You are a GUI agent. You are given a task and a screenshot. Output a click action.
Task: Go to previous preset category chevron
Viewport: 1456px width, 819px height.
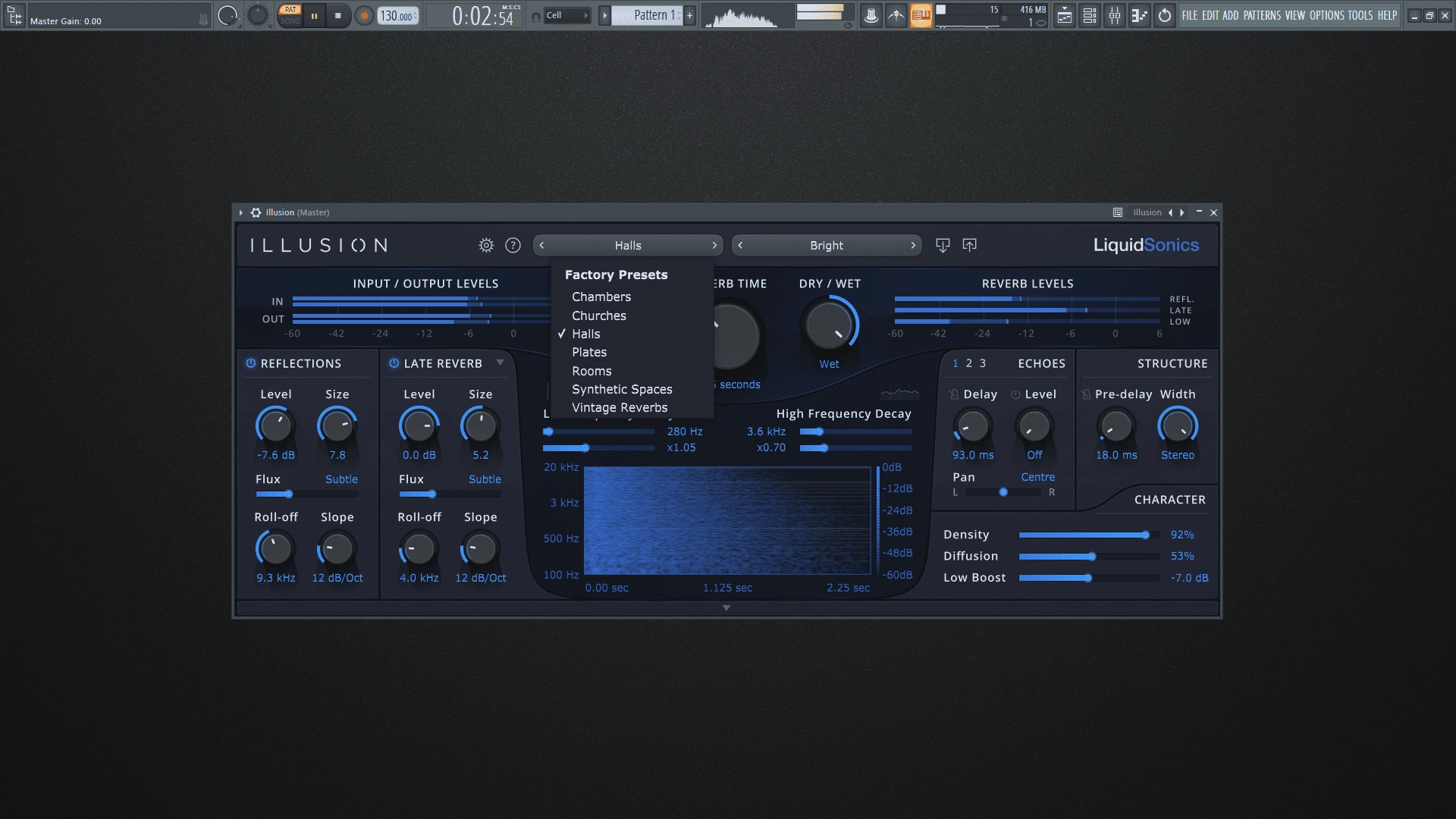point(541,245)
